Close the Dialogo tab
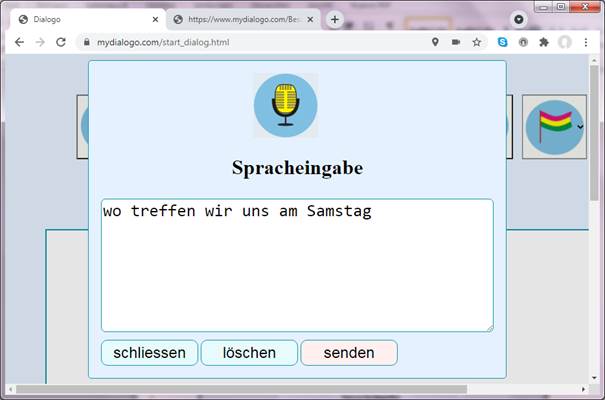 point(155,19)
